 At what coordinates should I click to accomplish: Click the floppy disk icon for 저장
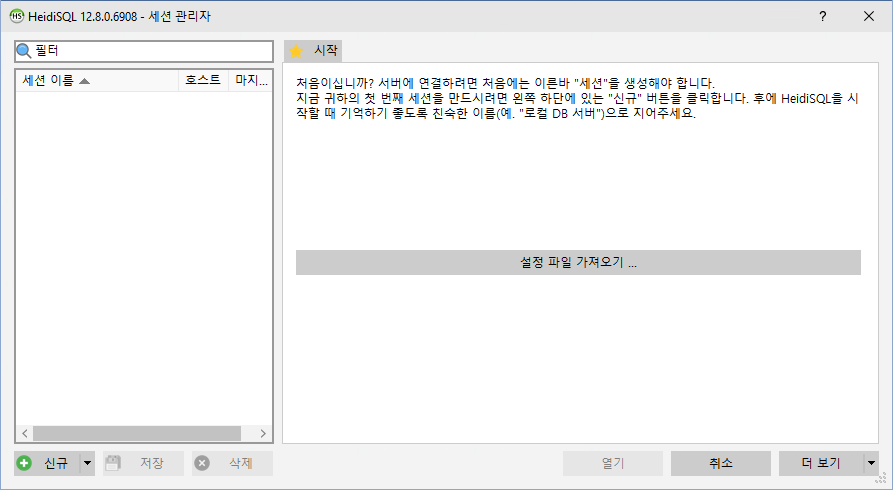click(x=113, y=463)
